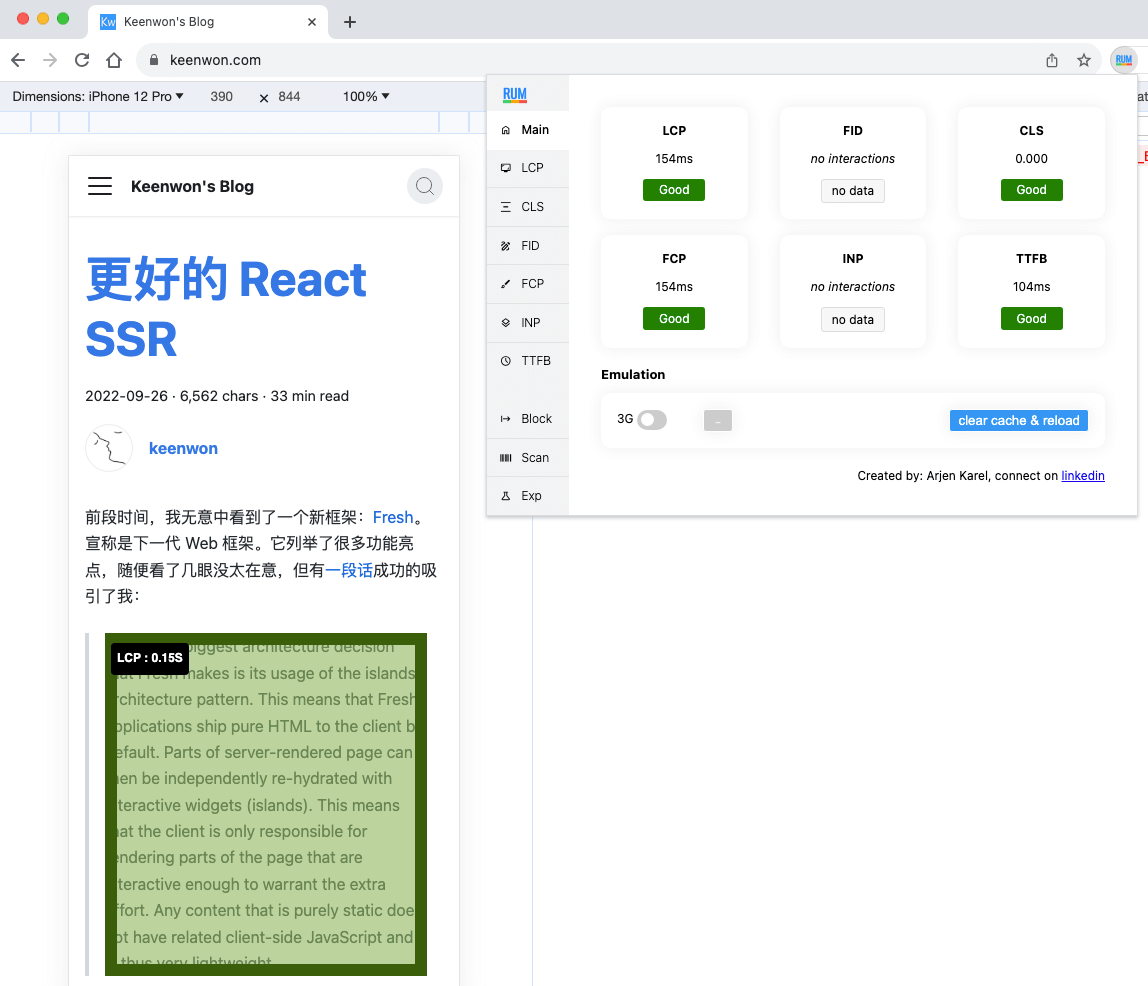
Task: Click the blog search icon
Action: click(425, 186)
